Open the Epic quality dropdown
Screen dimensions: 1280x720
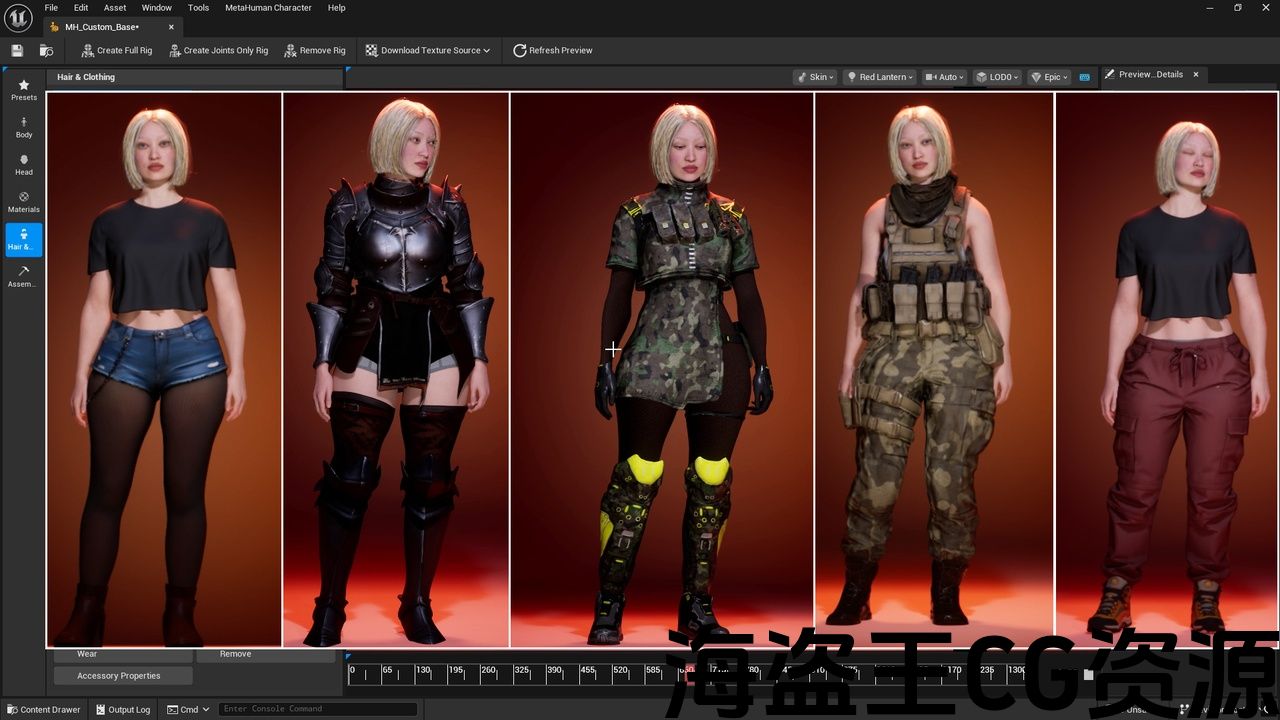pyautogui.click(x=1049, y=77)
